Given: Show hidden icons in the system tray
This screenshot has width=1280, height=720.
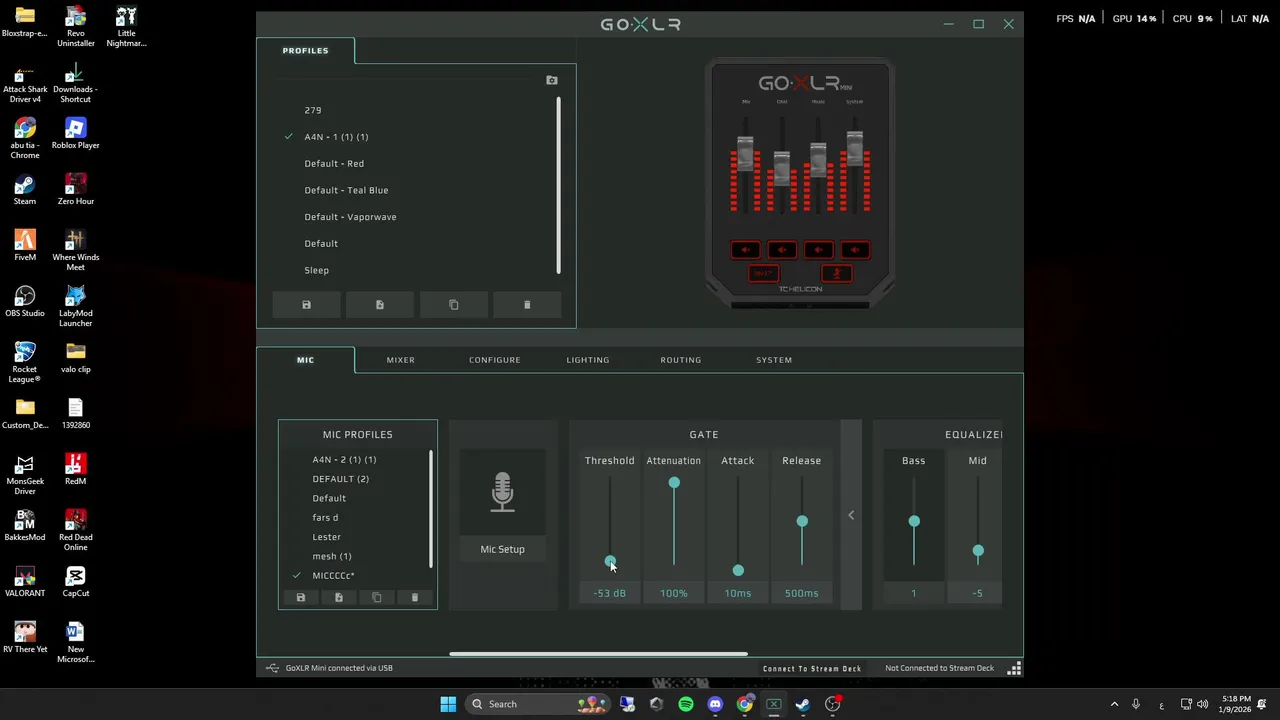Looking at the screenshot, I should coord(1114,704).
